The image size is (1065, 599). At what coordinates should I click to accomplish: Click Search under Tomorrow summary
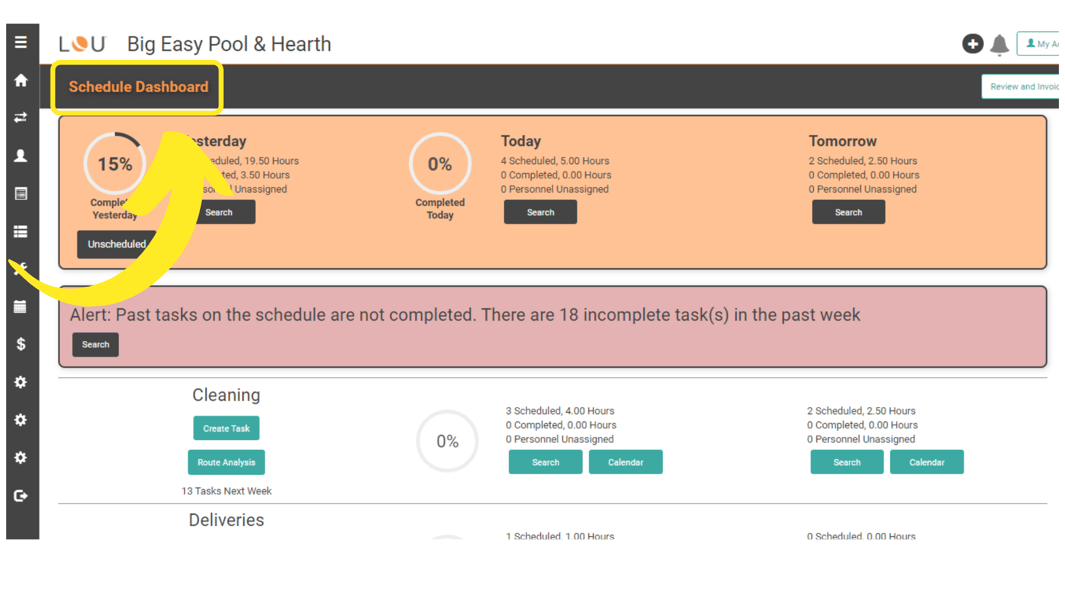[848, 212]
